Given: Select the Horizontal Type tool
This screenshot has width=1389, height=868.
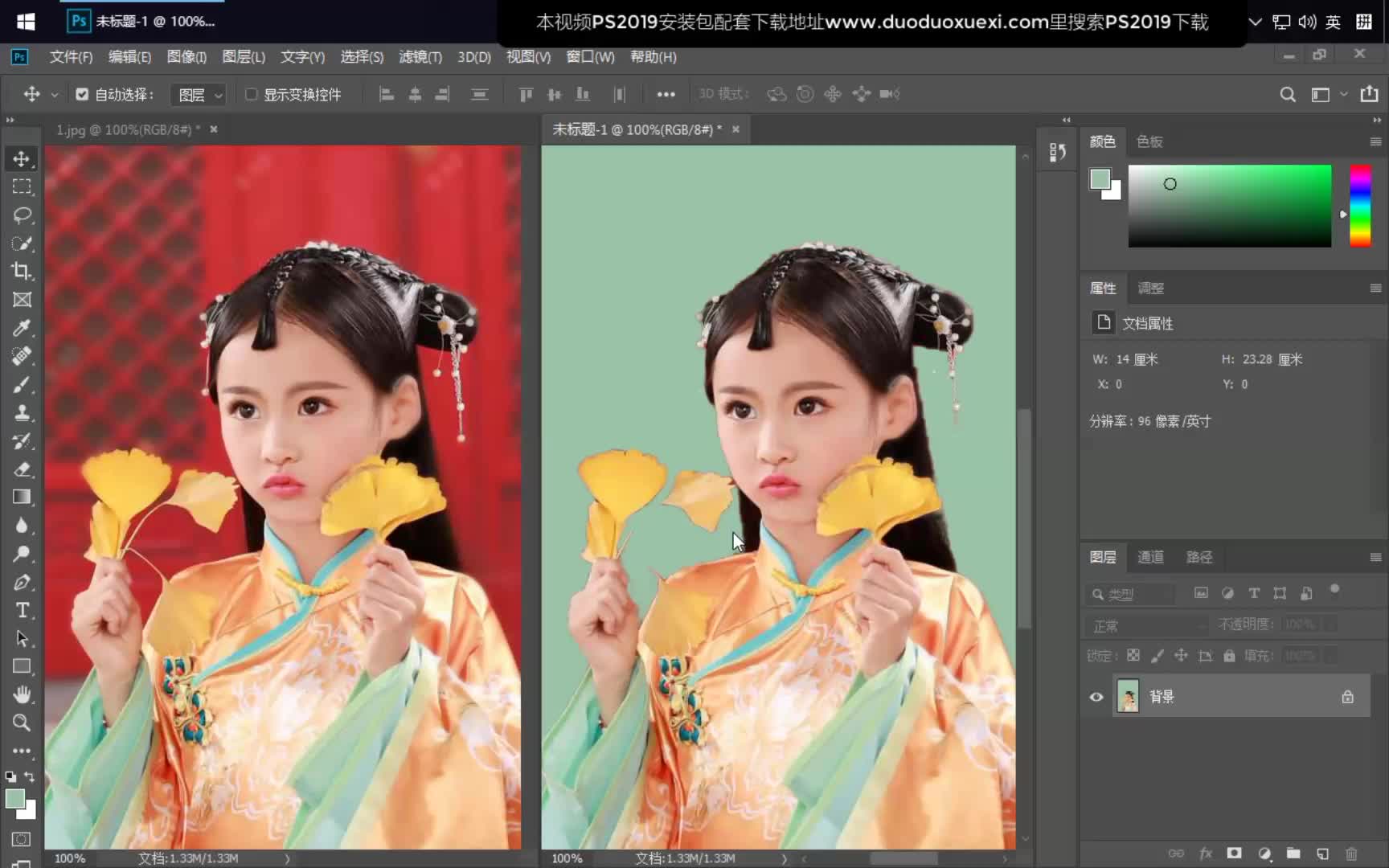Looking at the screenshot, I should click(x=22, y=610).
